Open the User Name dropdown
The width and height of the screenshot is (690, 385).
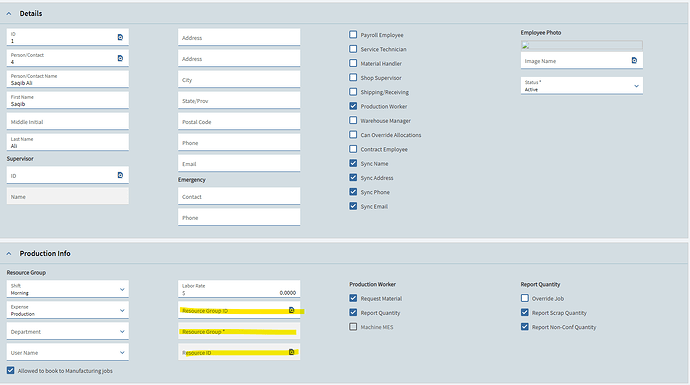[x=68, y=352]
